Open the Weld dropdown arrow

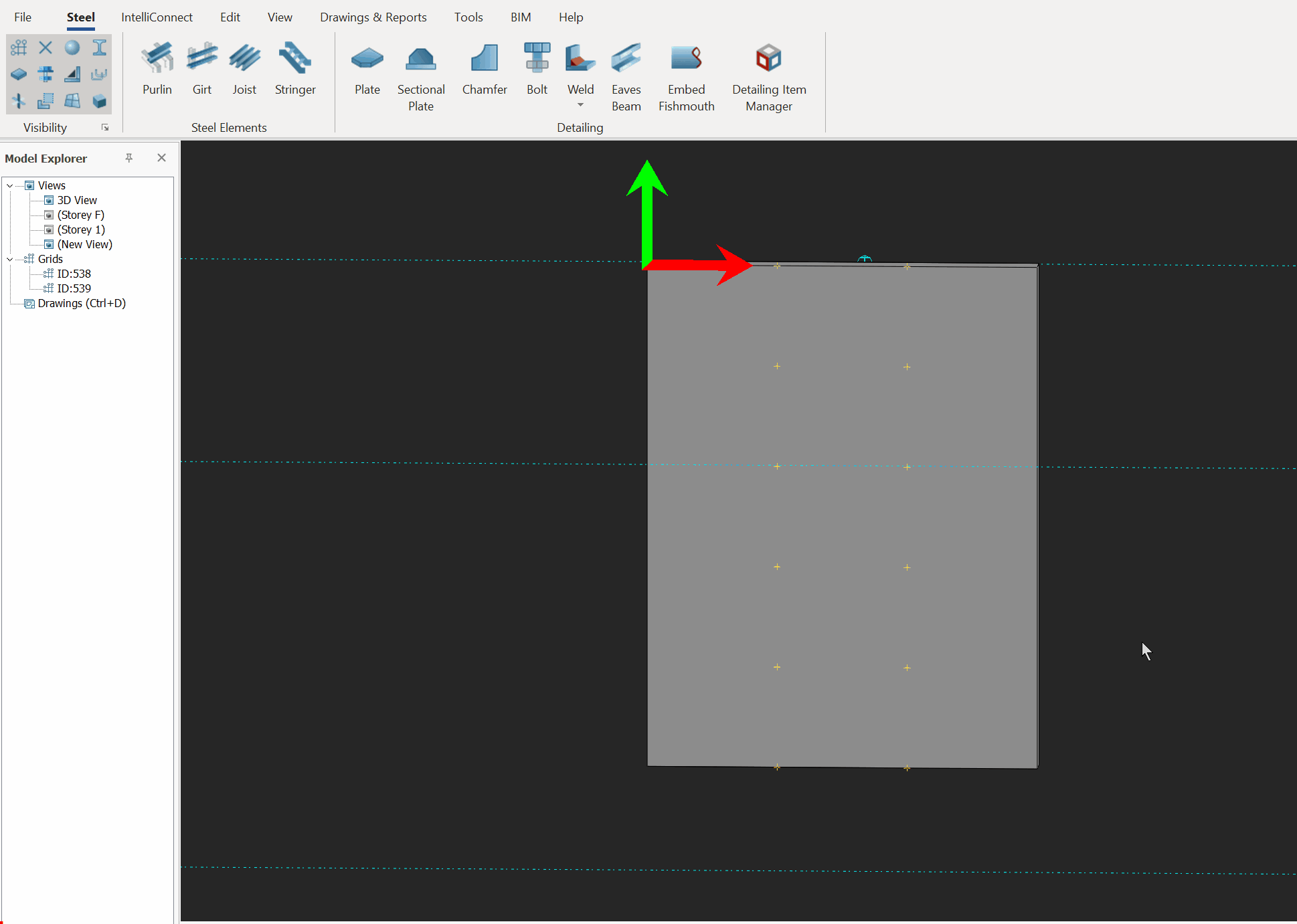(580, 105)
